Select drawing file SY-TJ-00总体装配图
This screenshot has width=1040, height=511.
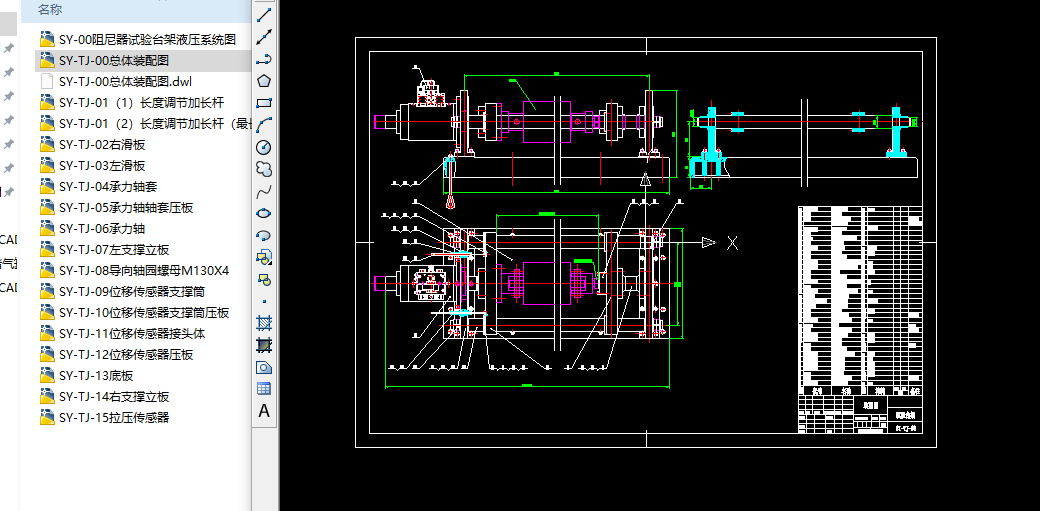tap(105, 60)
